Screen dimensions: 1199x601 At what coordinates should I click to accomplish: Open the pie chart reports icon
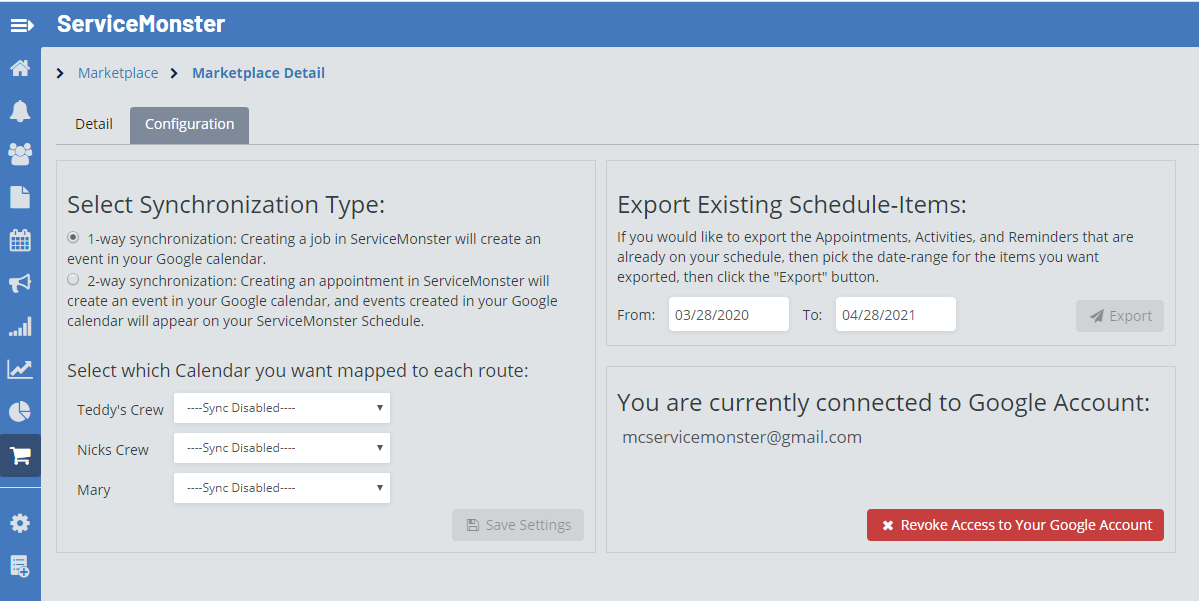[x=20, y=411]
